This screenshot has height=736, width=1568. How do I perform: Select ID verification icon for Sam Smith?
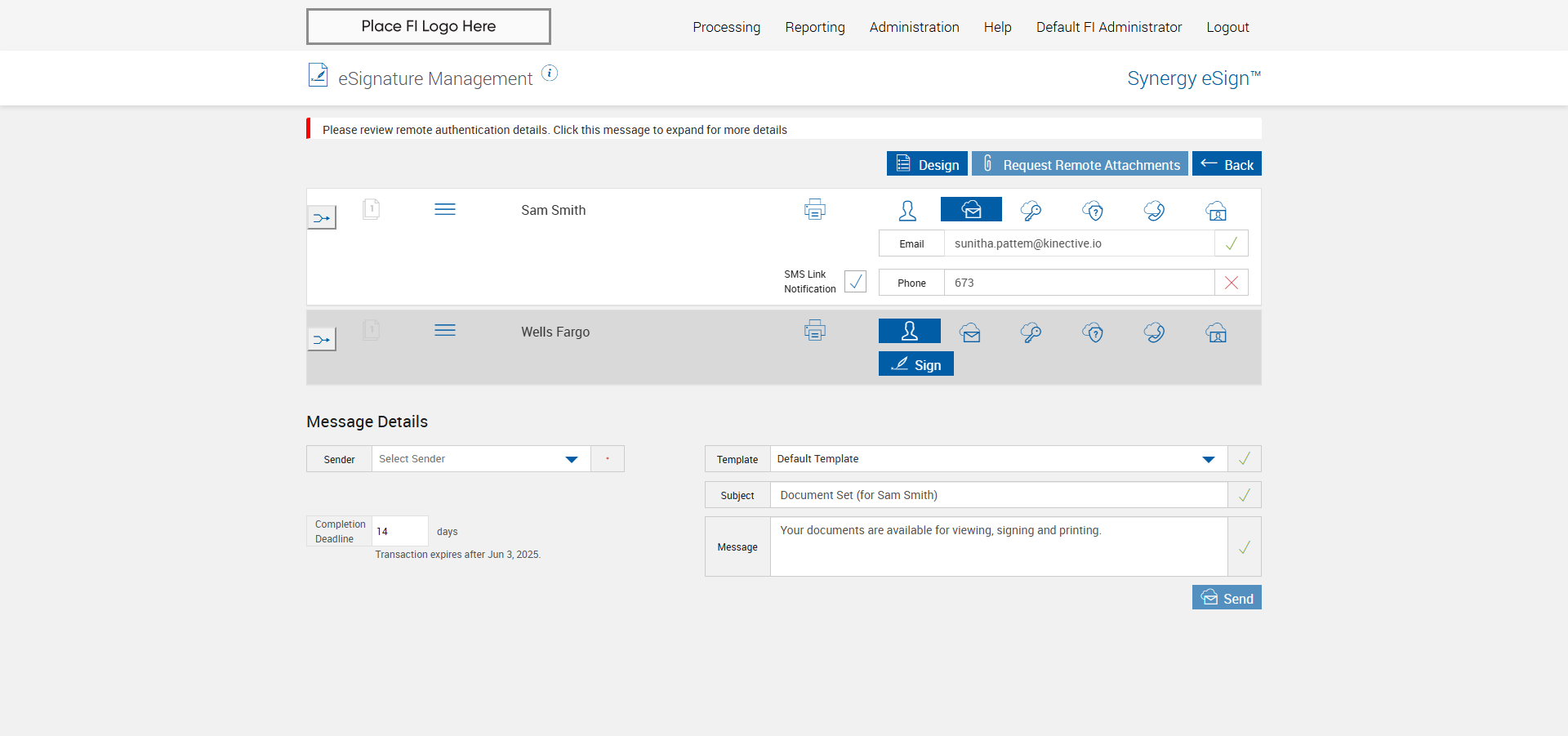(x=1216, y=211)
